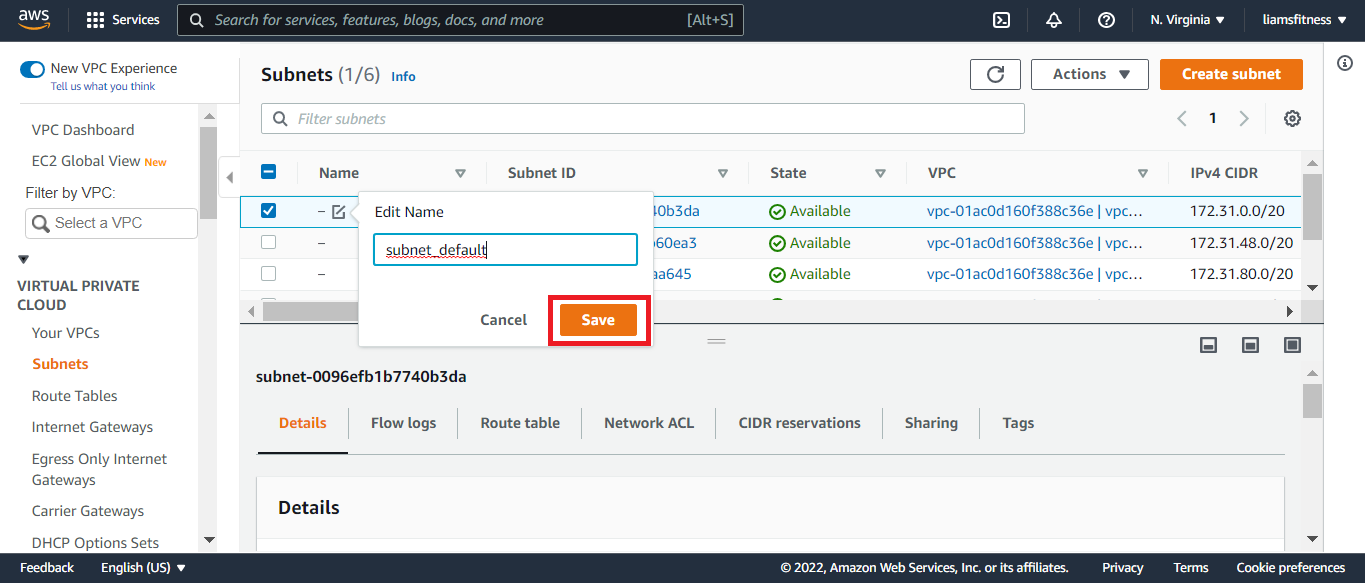Click the Create subnet button
The image size is (1365, 583).
pos(1230,74)
